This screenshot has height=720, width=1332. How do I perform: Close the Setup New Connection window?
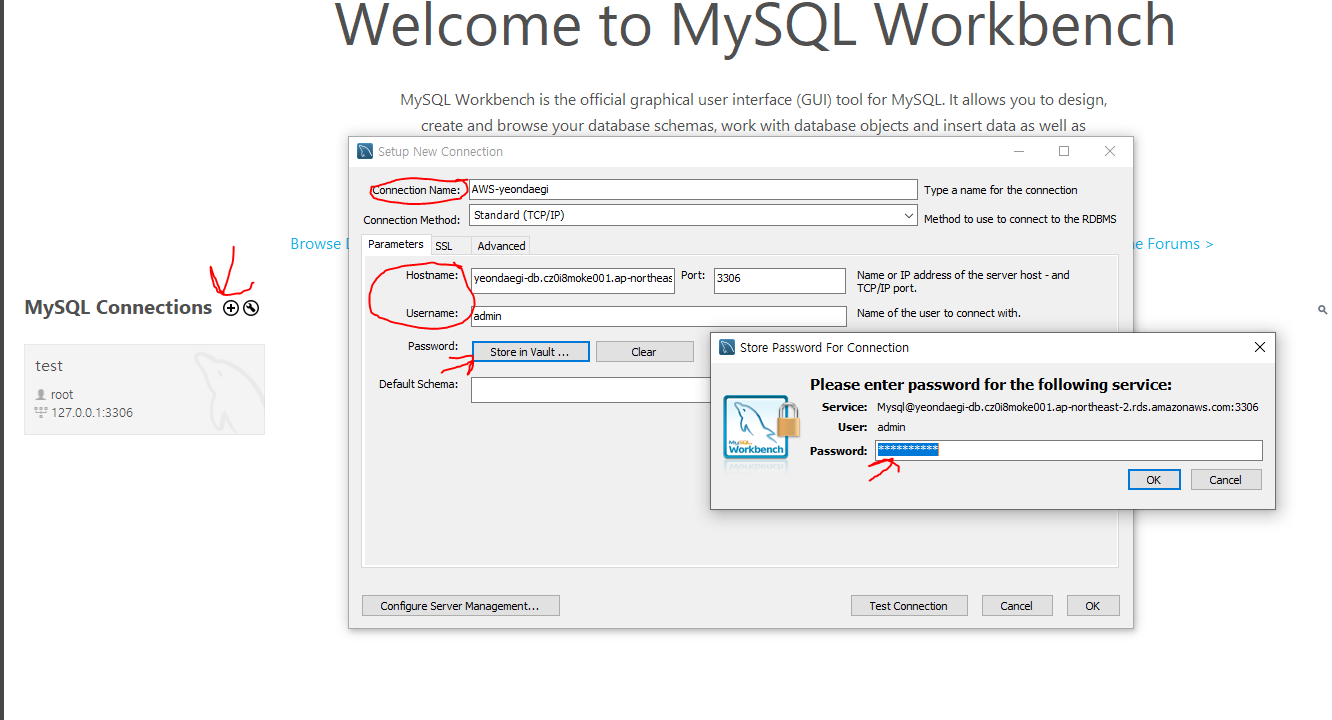[x=1110, y=151]
